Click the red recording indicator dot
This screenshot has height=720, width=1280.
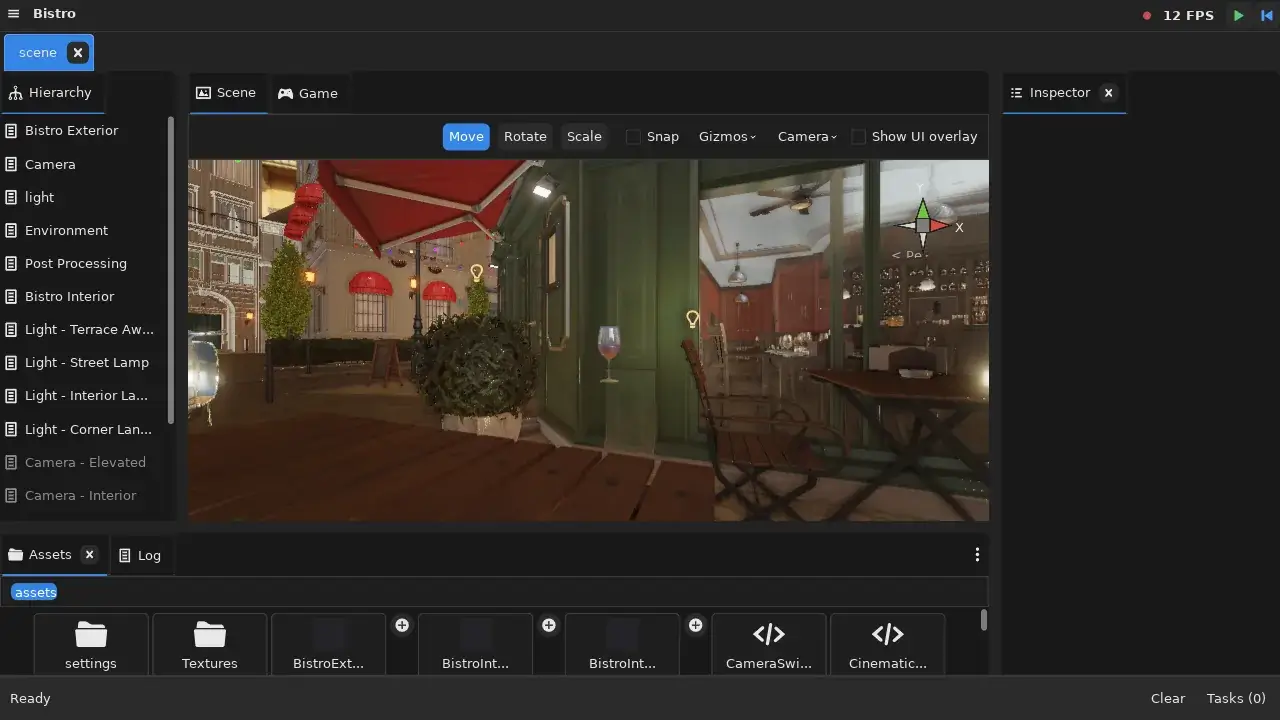(x=1147, y=16)
